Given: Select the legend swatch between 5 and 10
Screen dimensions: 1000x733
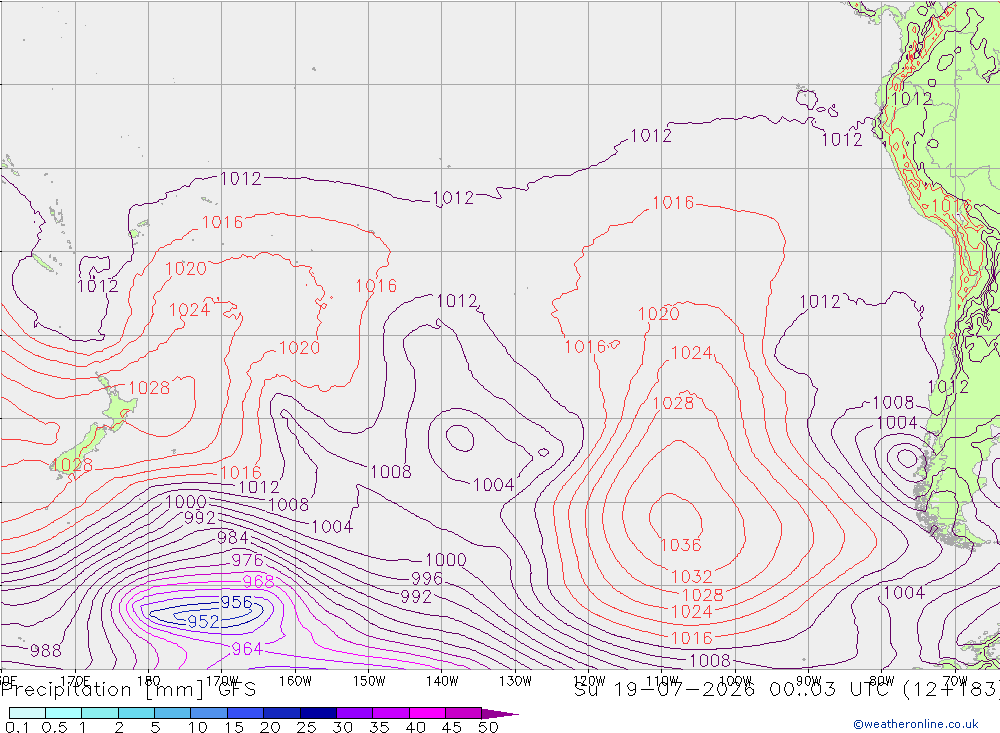Looking at the screenshot, I should [173, 713].
